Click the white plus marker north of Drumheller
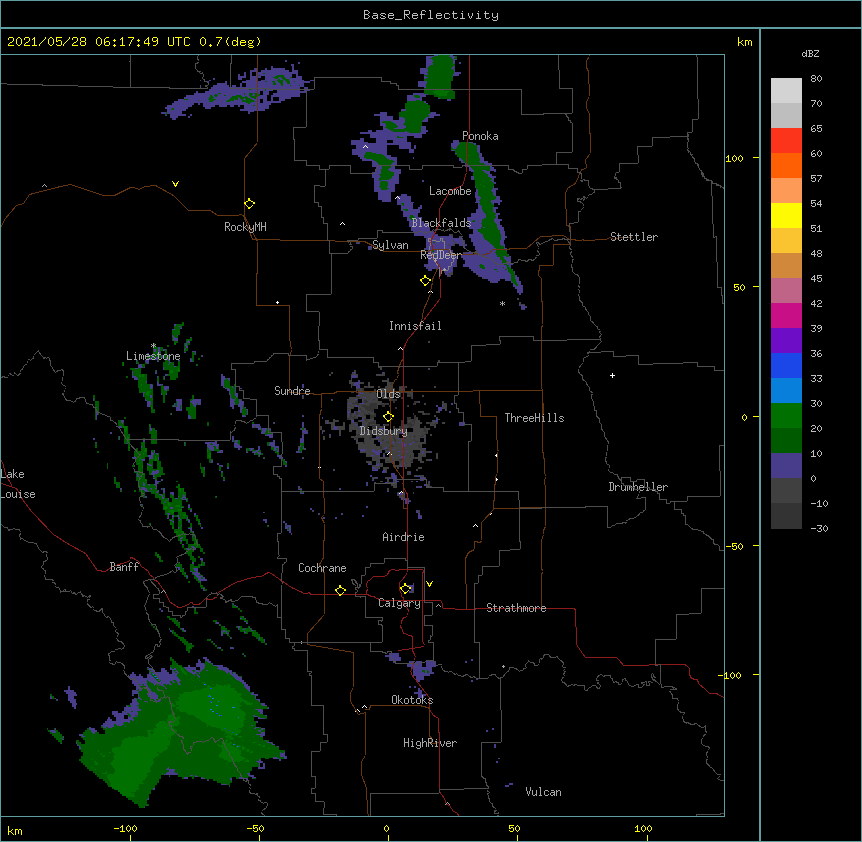This screenshot has height=842, width=862. pyautogui.click(x=612, y=375)
